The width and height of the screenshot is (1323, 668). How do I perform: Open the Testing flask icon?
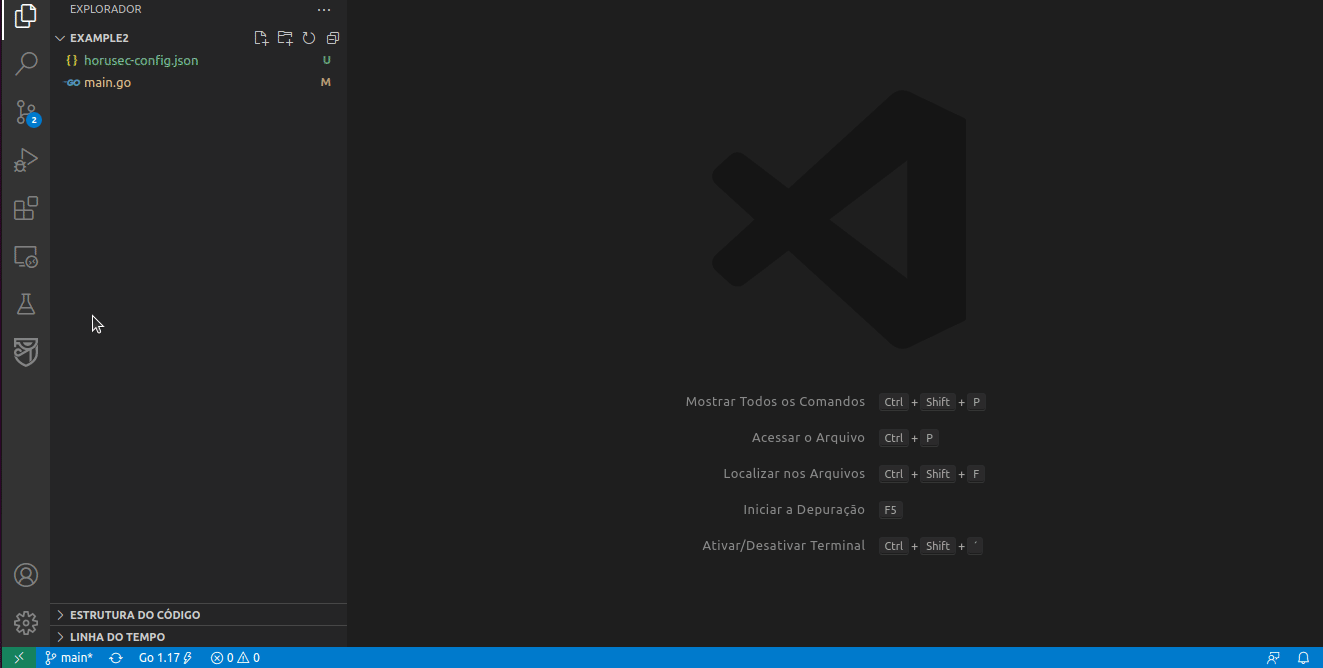[26, 304]
